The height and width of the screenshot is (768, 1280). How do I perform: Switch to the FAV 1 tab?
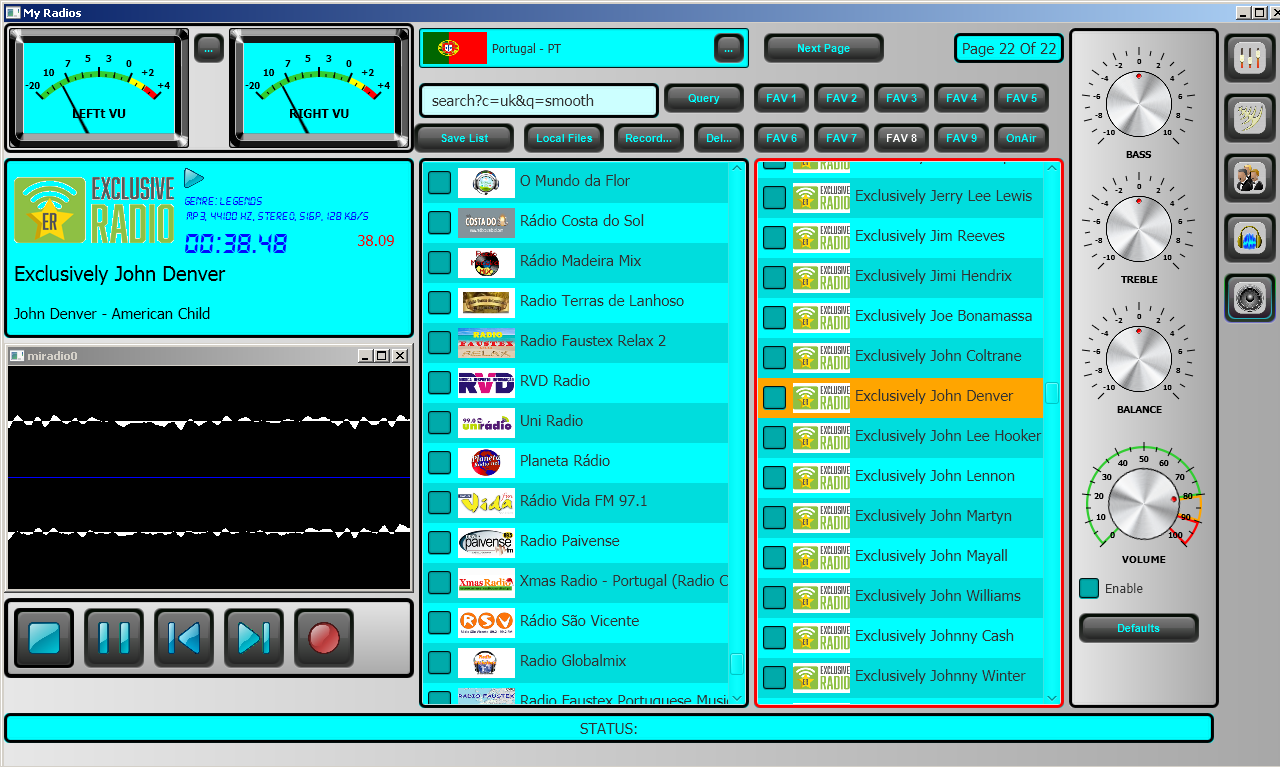point(781,98)
